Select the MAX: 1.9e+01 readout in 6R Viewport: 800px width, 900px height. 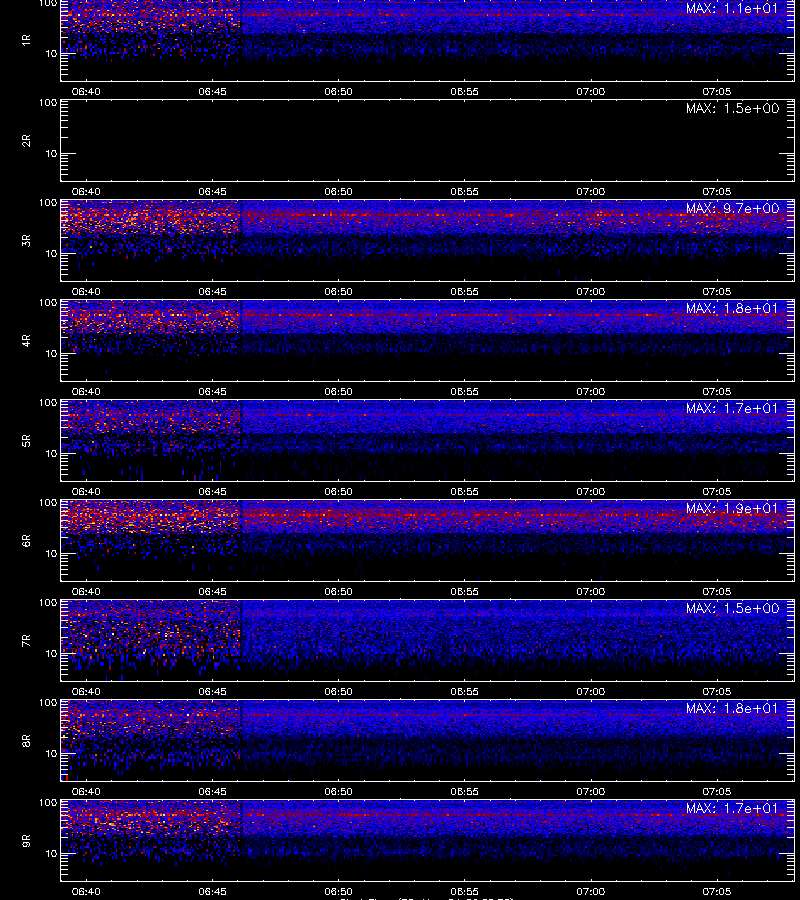[x=732, y=508]
